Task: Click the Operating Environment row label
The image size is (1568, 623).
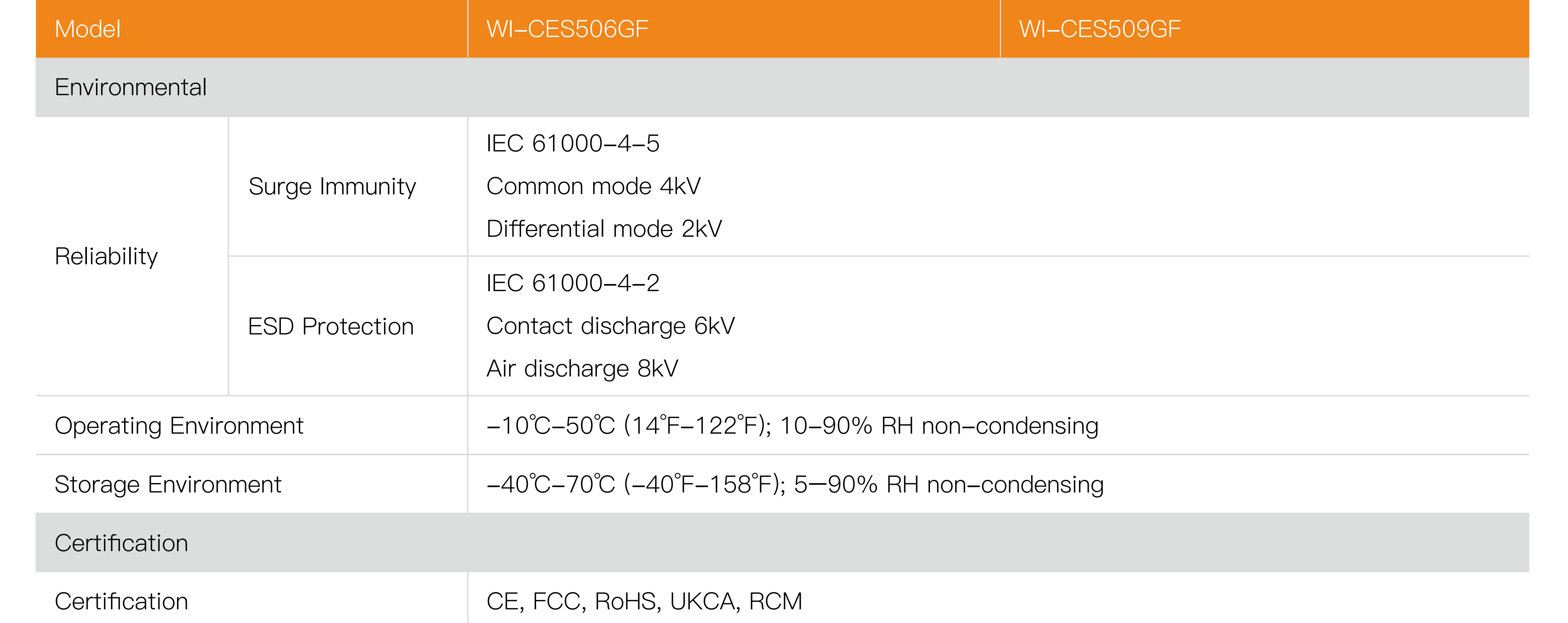Action: click(x=179, y=426)
